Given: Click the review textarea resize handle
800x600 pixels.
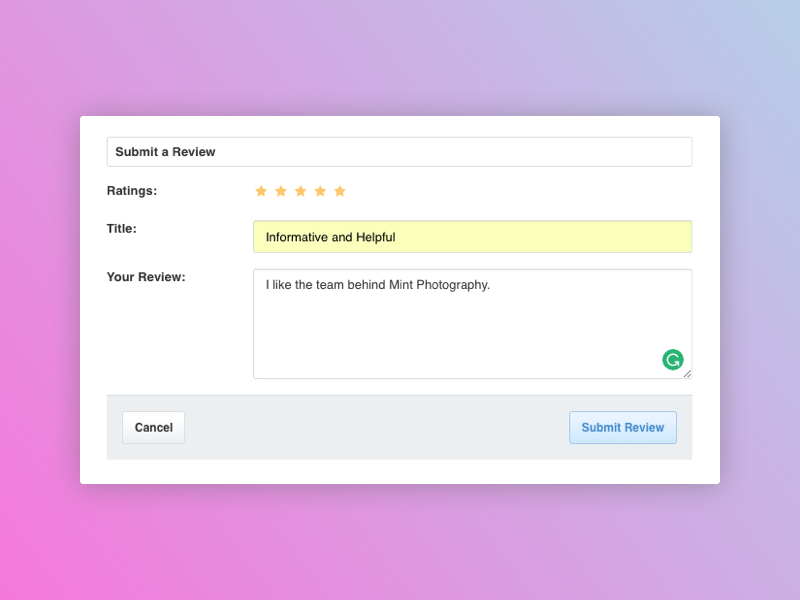Looking at the screenshot, I should click(x=687, y=374).
